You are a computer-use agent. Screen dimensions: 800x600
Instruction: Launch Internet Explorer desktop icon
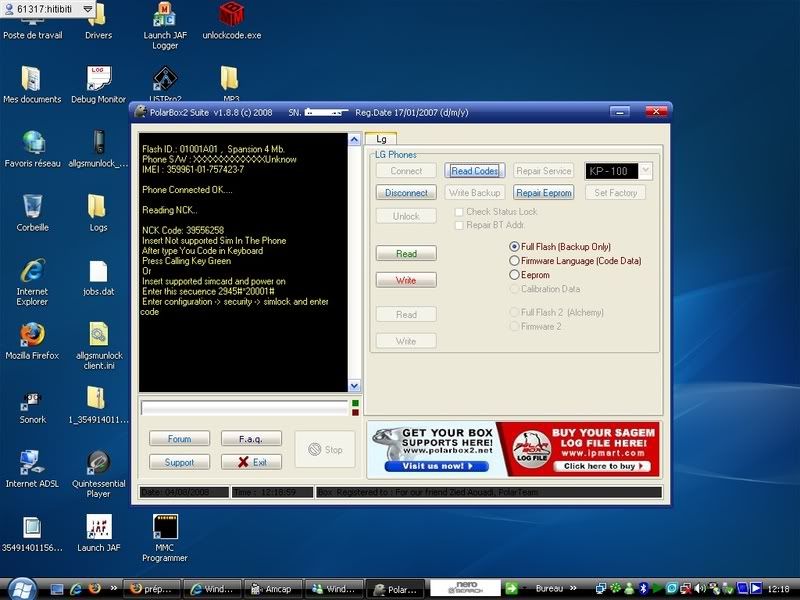(32, 282)
